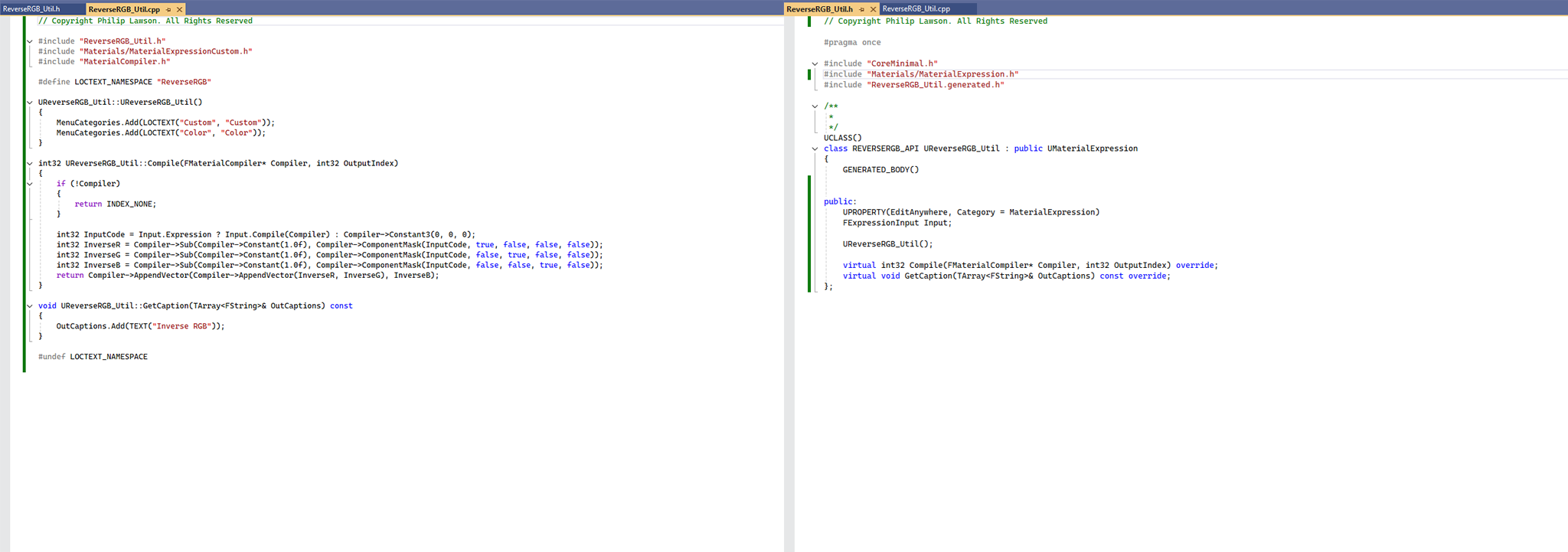Click 'FExpressionInput Input;' declaration
Image resolution: width=1568 pixels, height=552 pixels.
click(897, 223)
